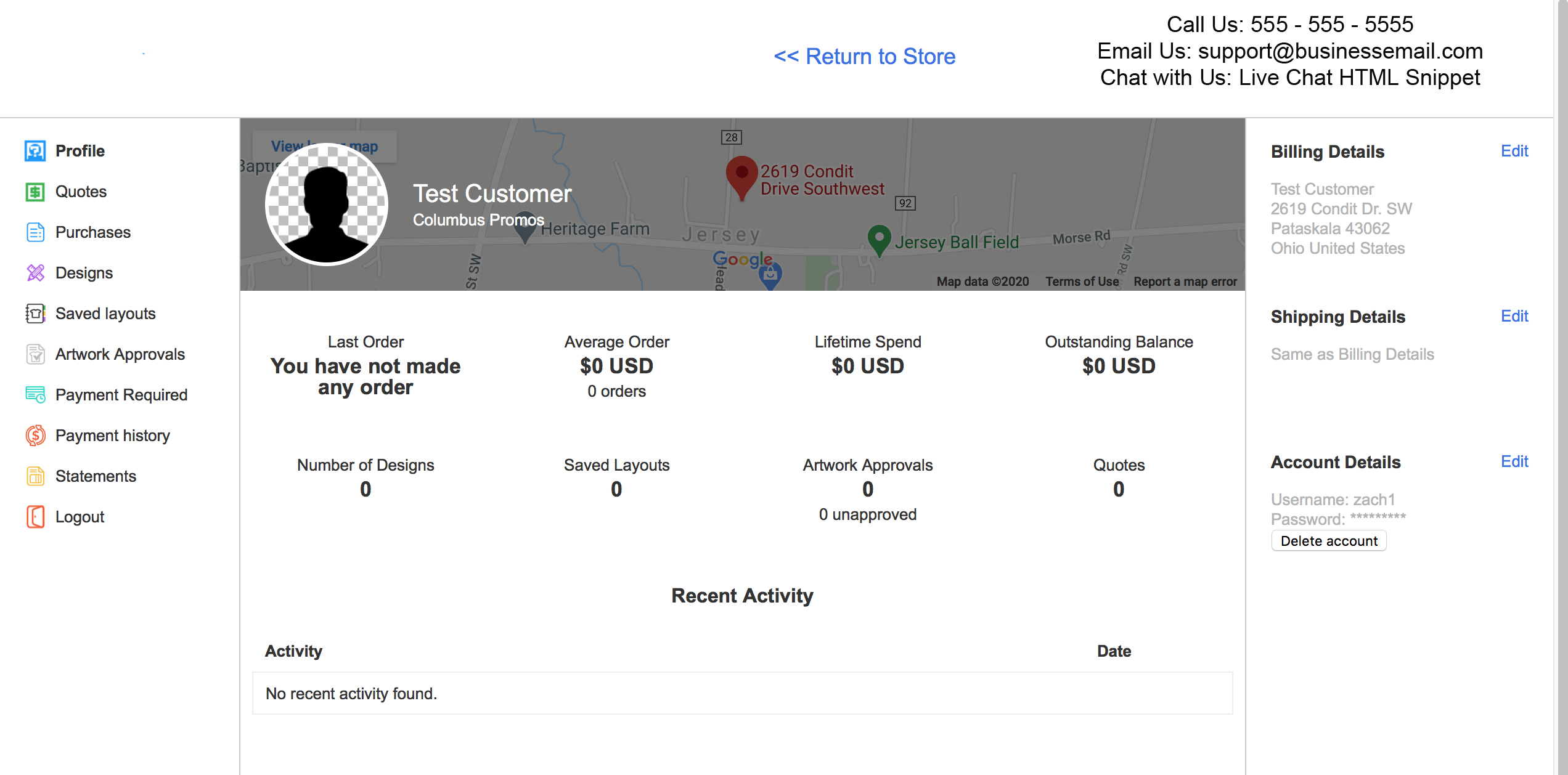The width and height of the screenshot is (1568, 775).
Task: Click the Payment history dollar icon
Action: (x=35, y=436)
